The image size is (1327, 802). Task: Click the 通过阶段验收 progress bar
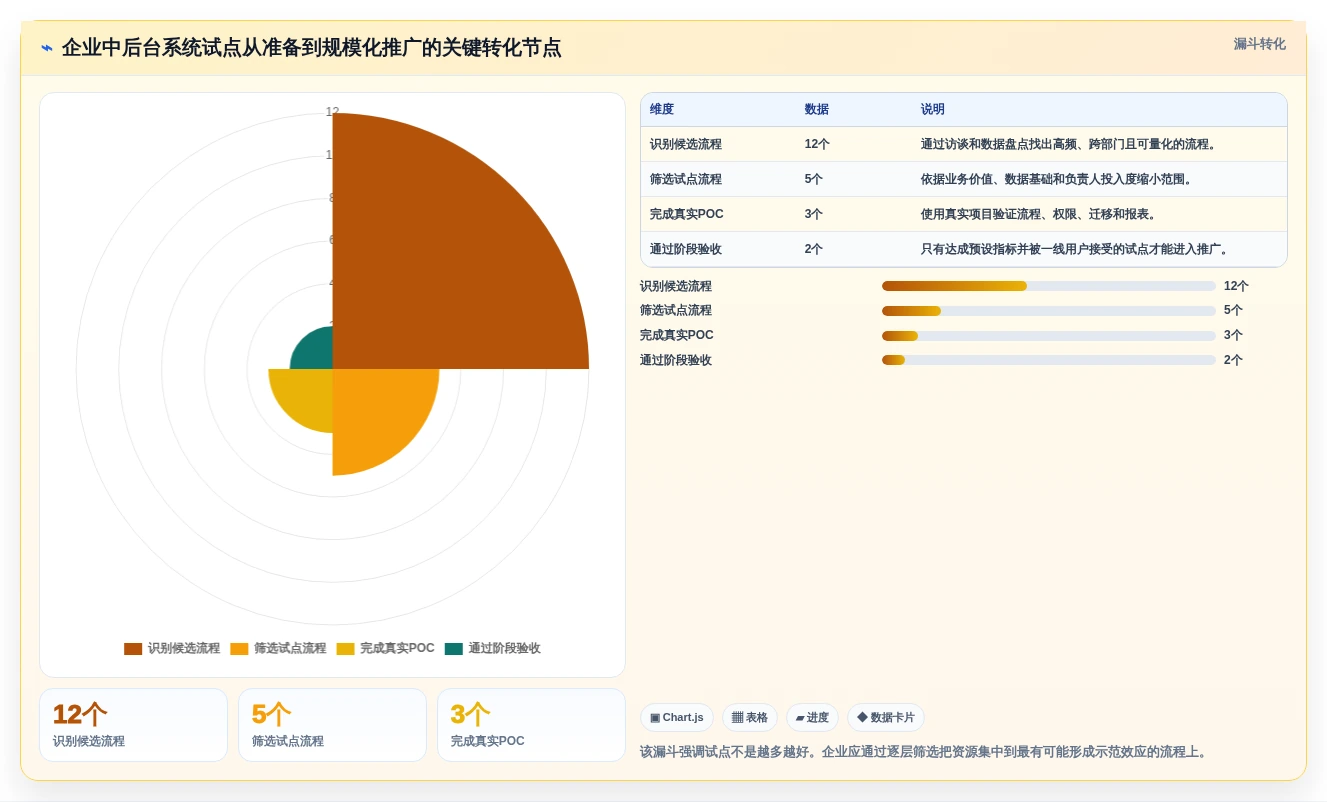1049,360
